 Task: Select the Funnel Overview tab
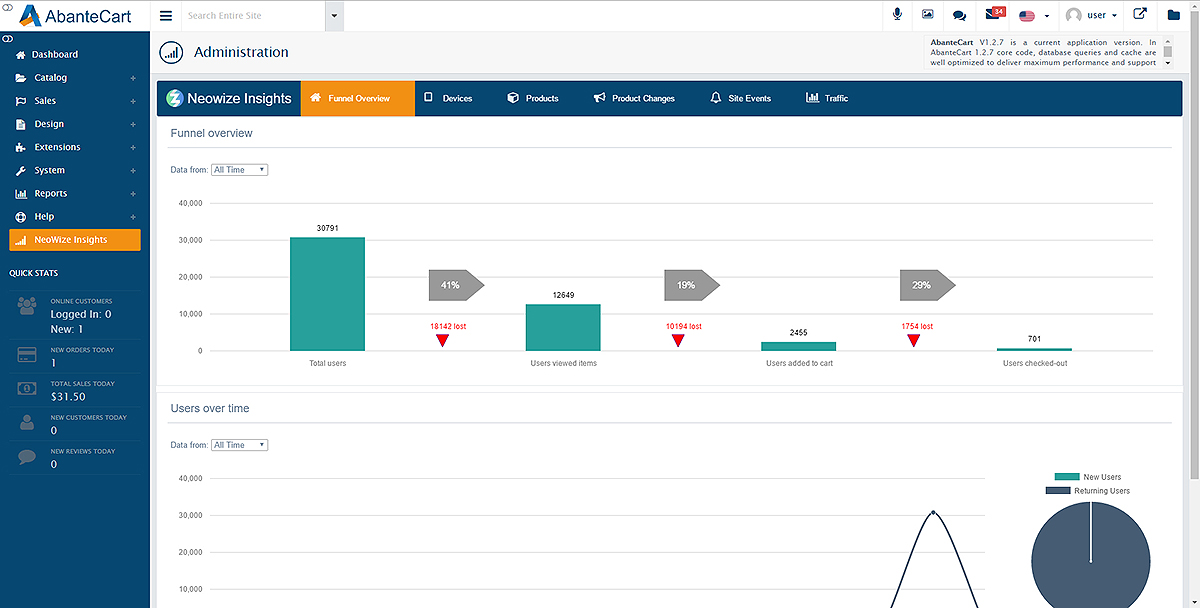coord(358,98)
